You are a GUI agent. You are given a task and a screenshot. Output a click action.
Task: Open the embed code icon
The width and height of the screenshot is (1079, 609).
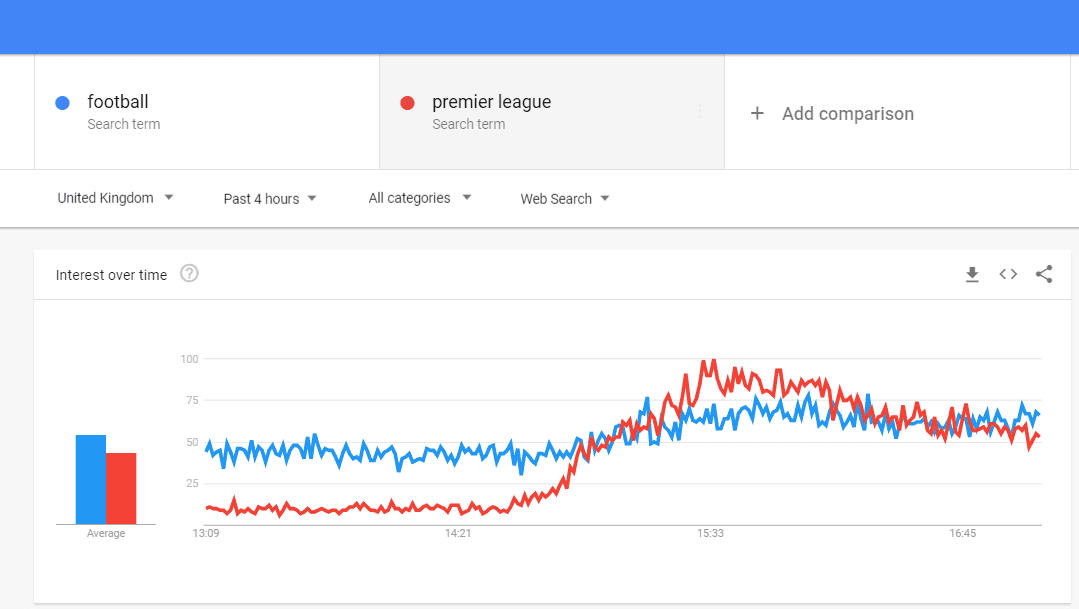coord(1008,274)
